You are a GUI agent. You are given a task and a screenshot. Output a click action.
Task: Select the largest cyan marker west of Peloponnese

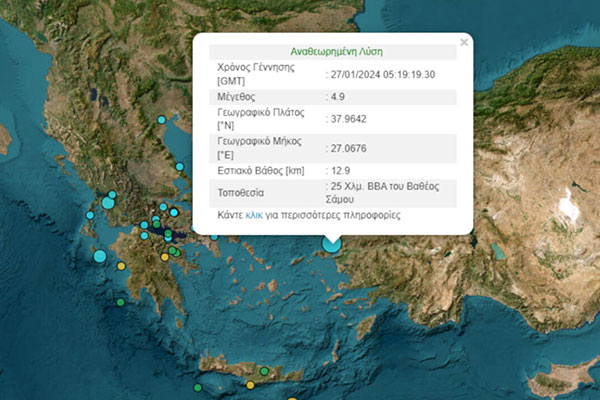99,258
